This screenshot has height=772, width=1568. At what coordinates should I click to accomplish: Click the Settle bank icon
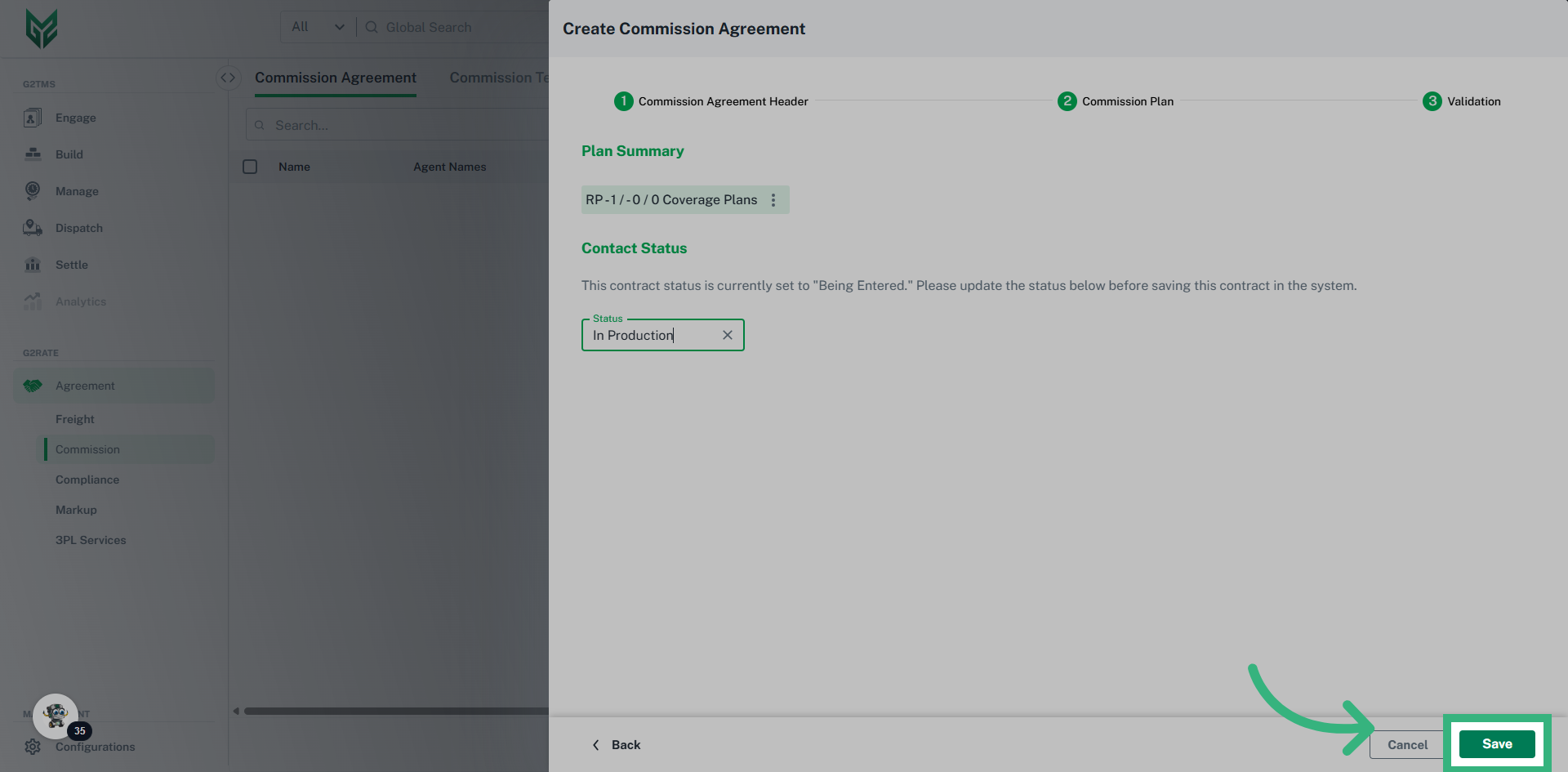tap(33, 265)
